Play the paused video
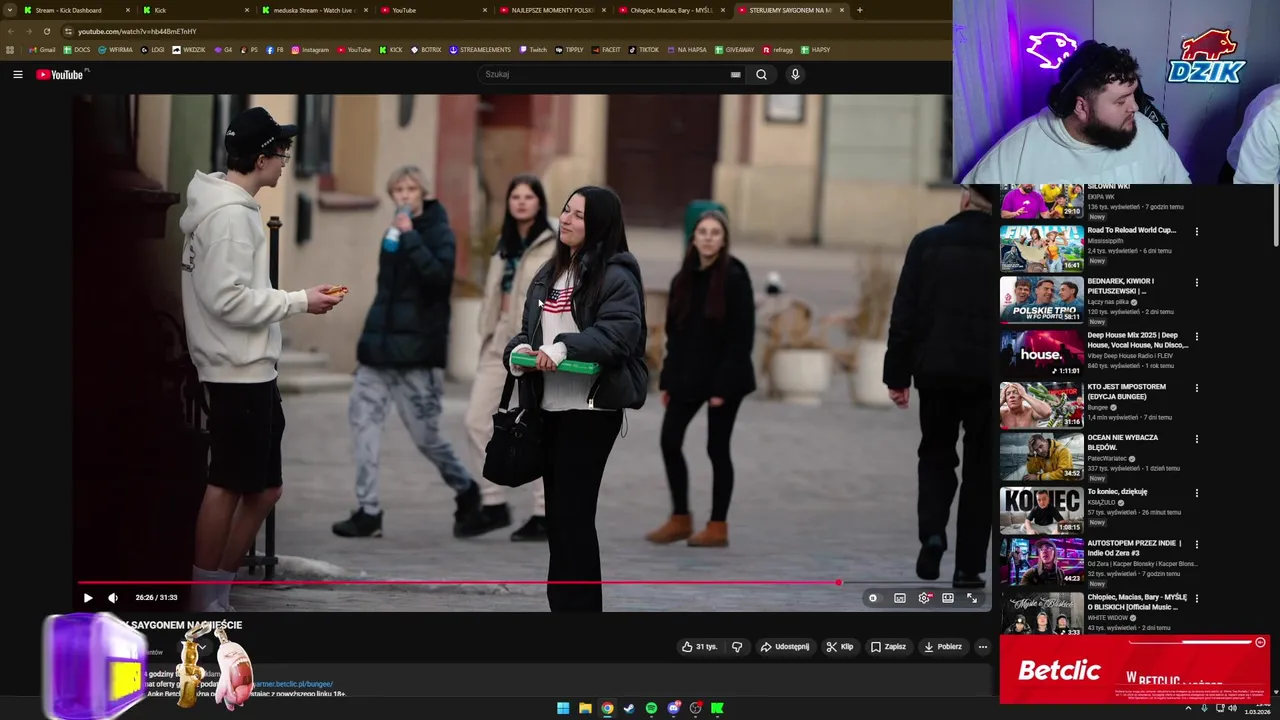 88,598
